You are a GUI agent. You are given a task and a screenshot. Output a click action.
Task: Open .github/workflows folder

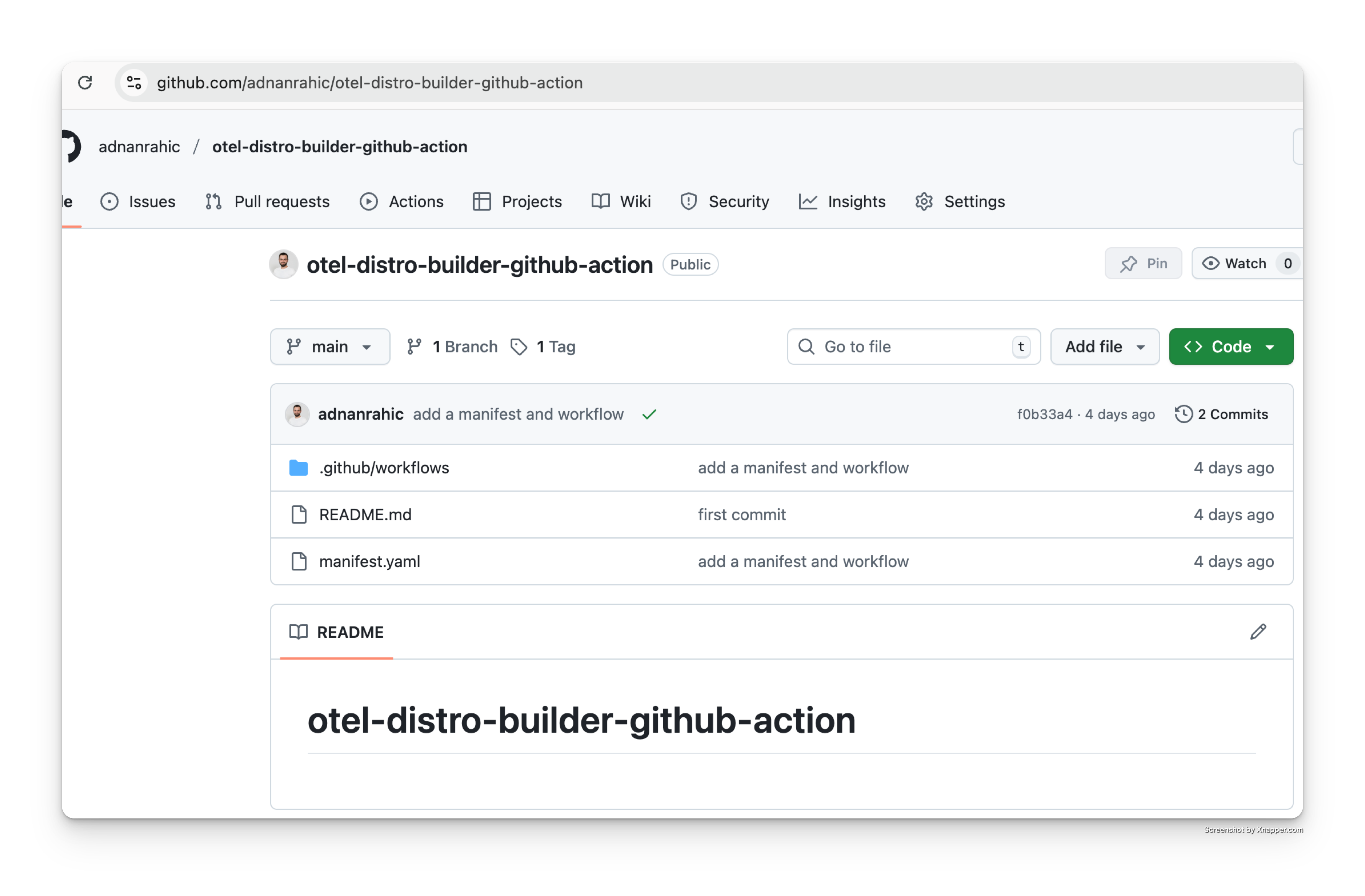click(x=384, y=468)
